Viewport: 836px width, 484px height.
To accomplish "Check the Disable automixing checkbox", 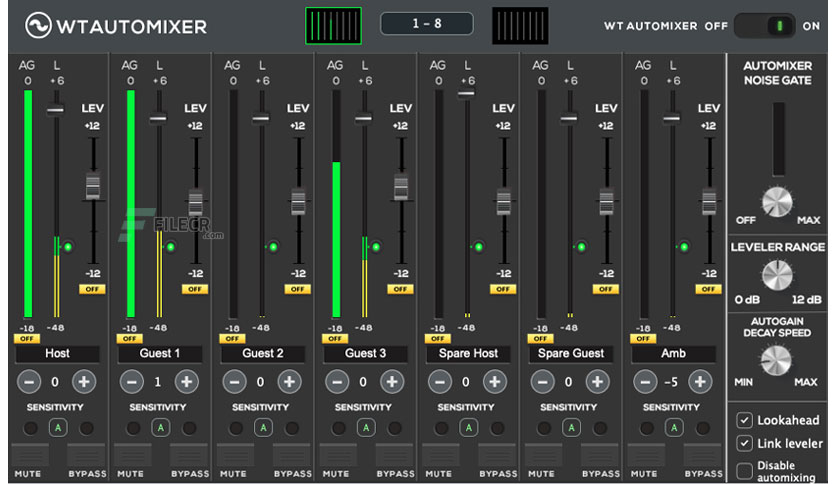I will pyautogui.click(x=744, y=471).
